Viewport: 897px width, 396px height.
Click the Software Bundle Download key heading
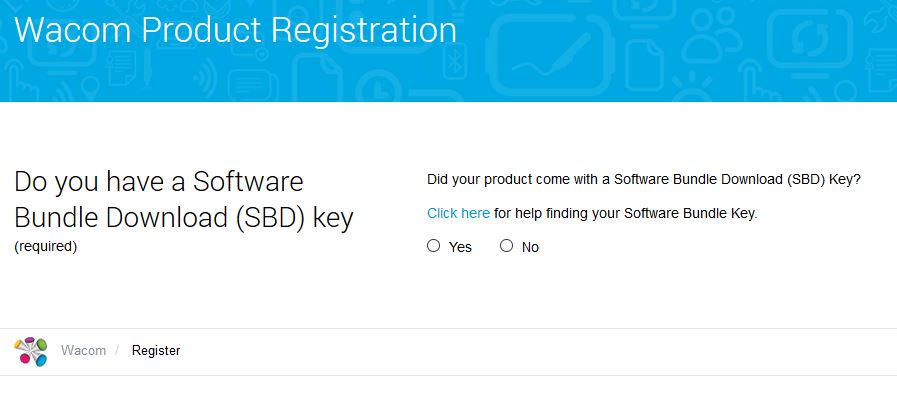184,199
